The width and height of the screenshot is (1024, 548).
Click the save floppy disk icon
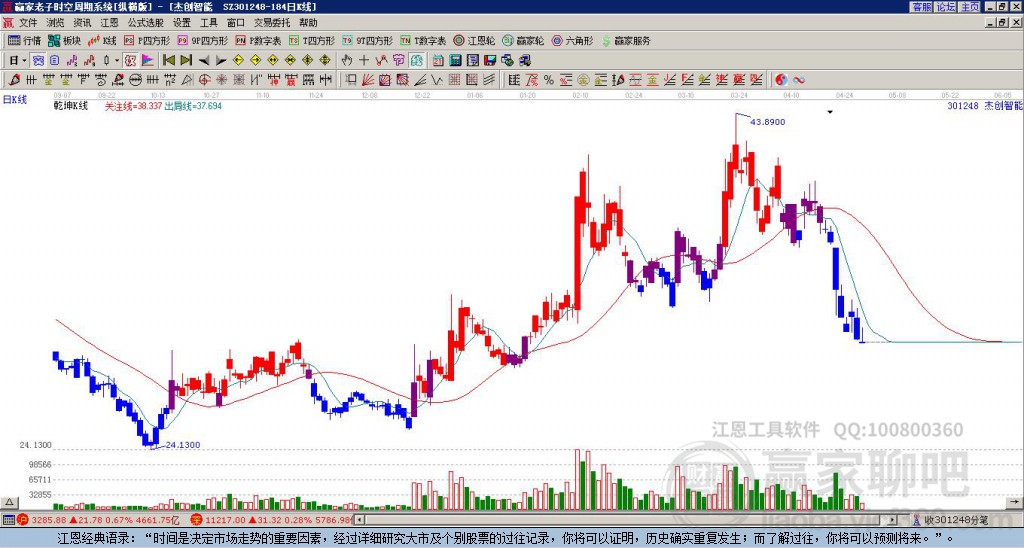coord(490,61)
